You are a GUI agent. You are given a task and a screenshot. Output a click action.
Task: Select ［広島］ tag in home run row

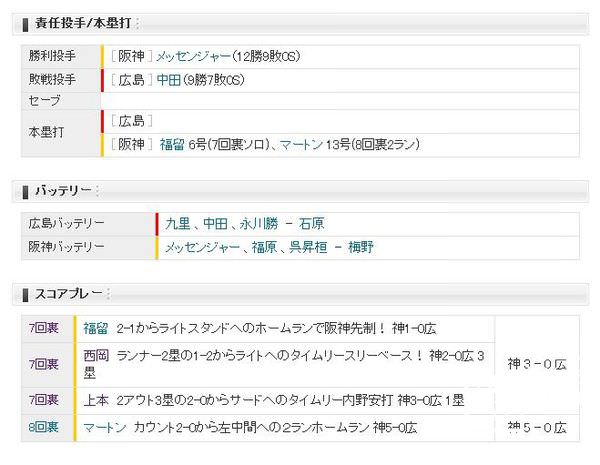[x=132, y=121]
